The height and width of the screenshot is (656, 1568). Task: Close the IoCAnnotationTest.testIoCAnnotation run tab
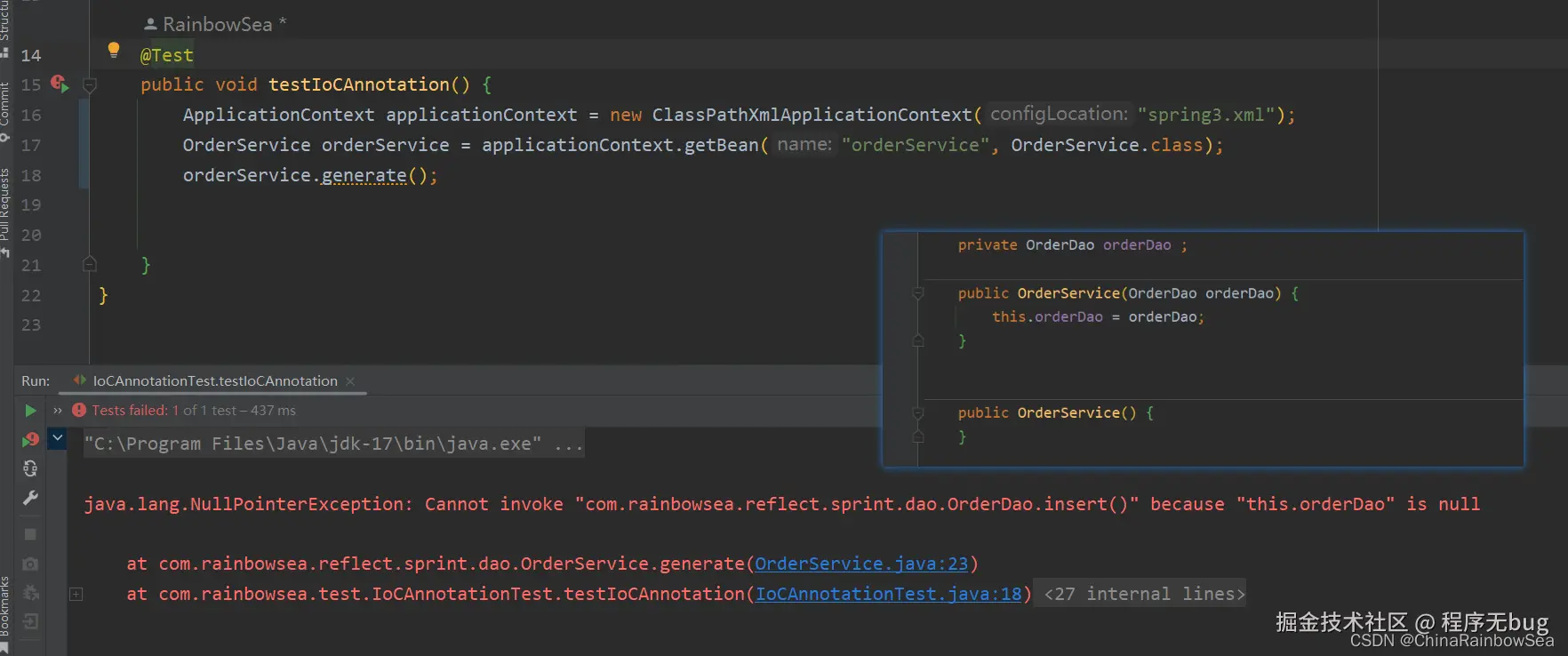350,381
